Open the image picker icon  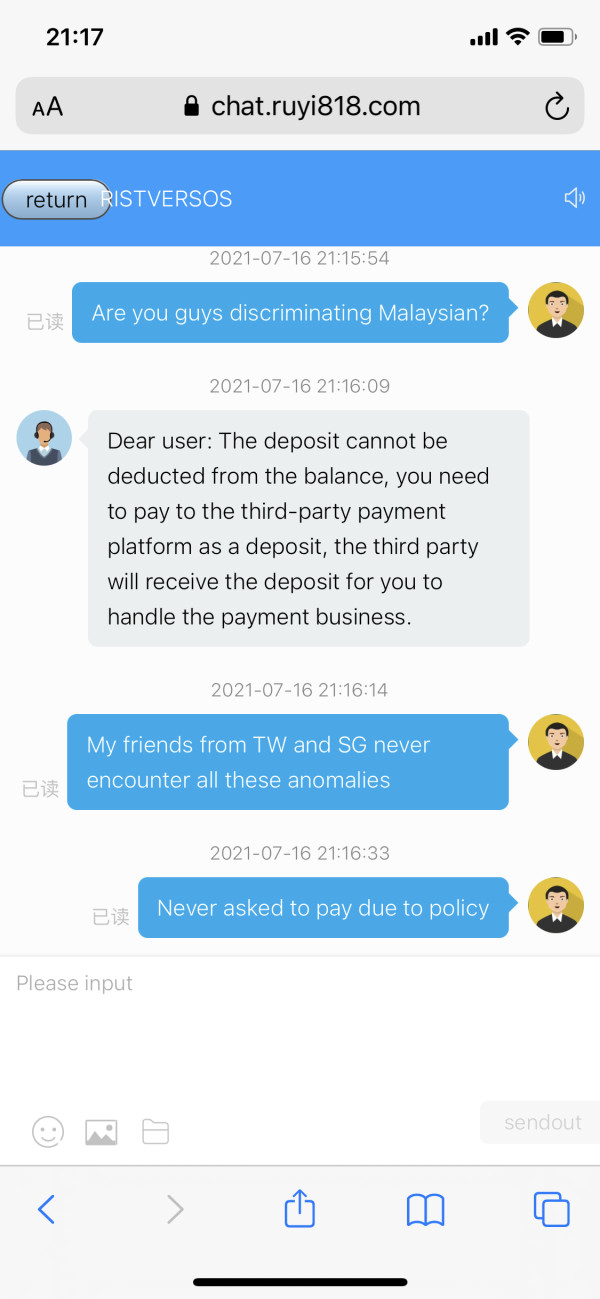[x=101, y=1131]
